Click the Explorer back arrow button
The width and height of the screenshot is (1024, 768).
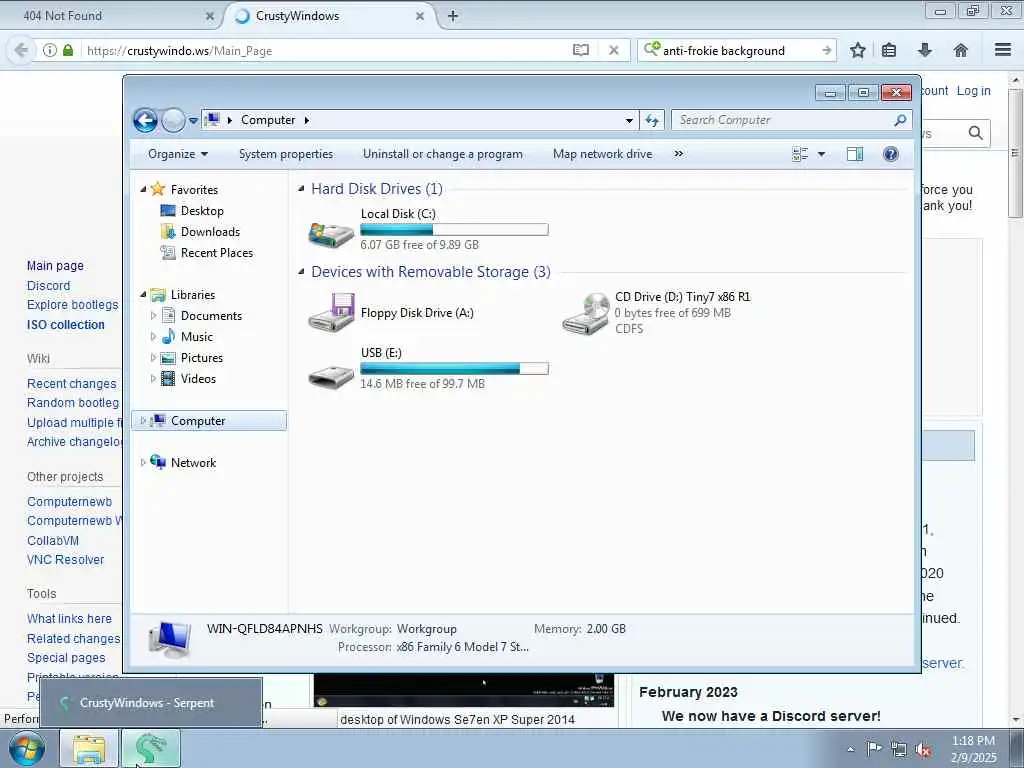[145, 120]
